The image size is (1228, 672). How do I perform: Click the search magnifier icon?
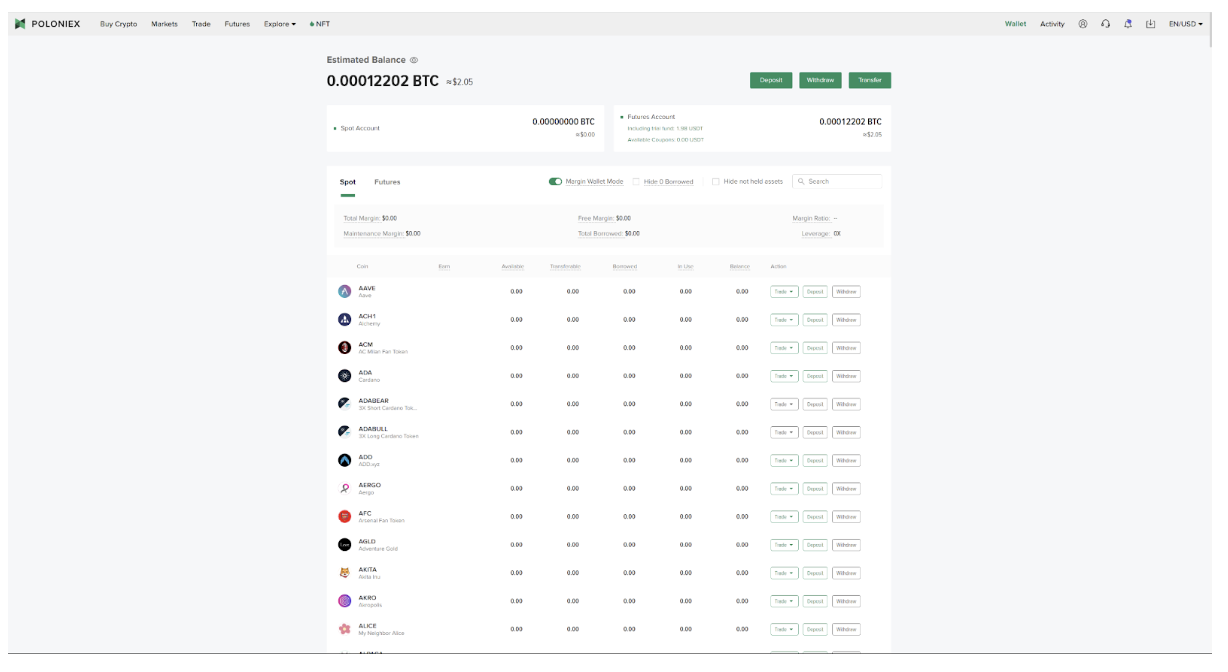tap(802, 182)
